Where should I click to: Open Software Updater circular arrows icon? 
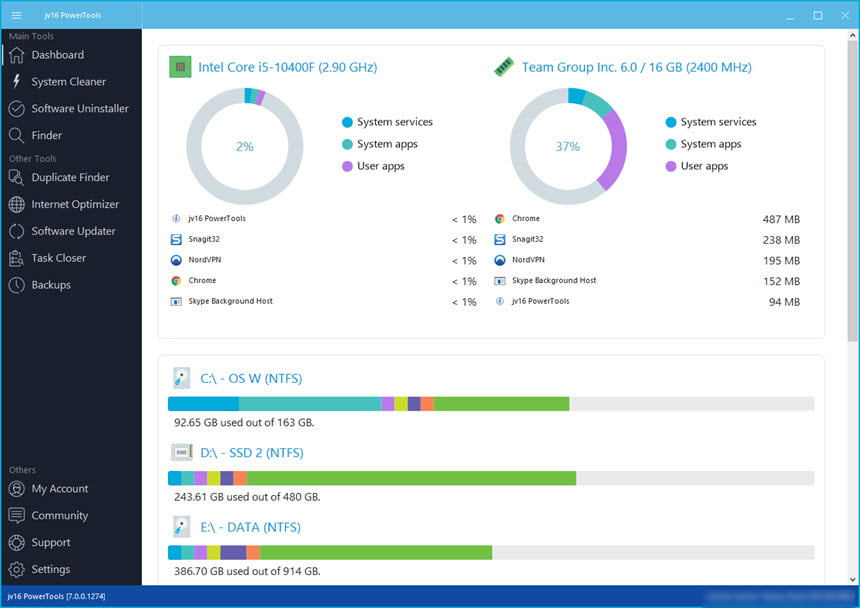pos(16,231)
